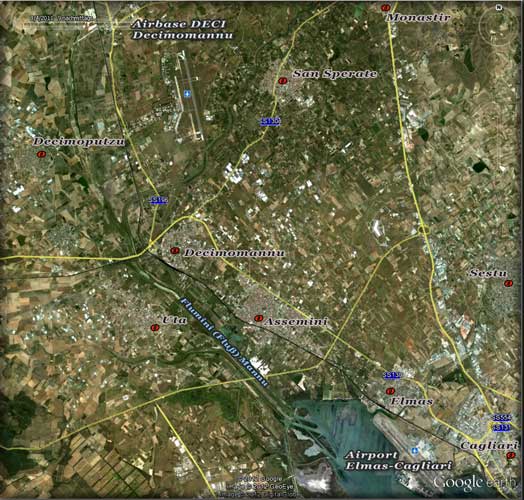The width and height of the screenshot is (524, 500).
Task: Click the road shield north of Decimomannu
Action: point(158,200)
